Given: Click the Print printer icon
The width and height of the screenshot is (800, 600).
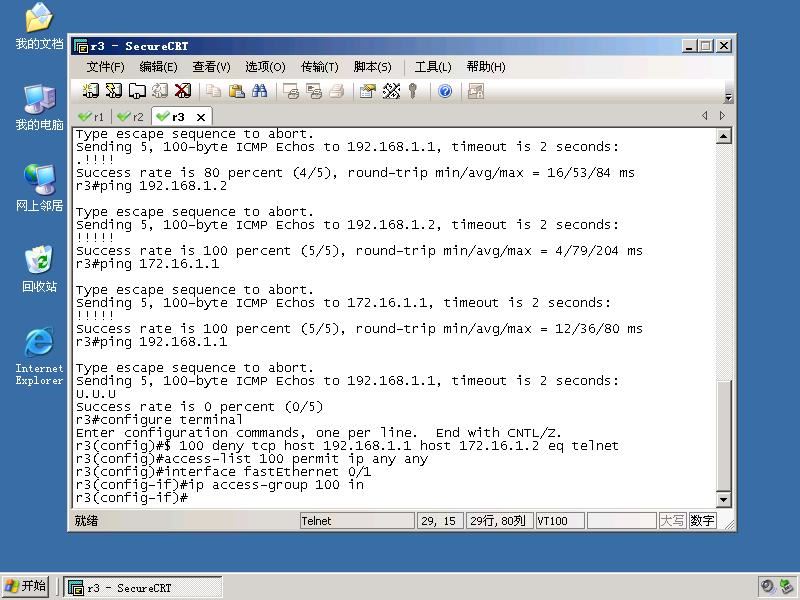Looking at the screenshot, I should [337, 91].
